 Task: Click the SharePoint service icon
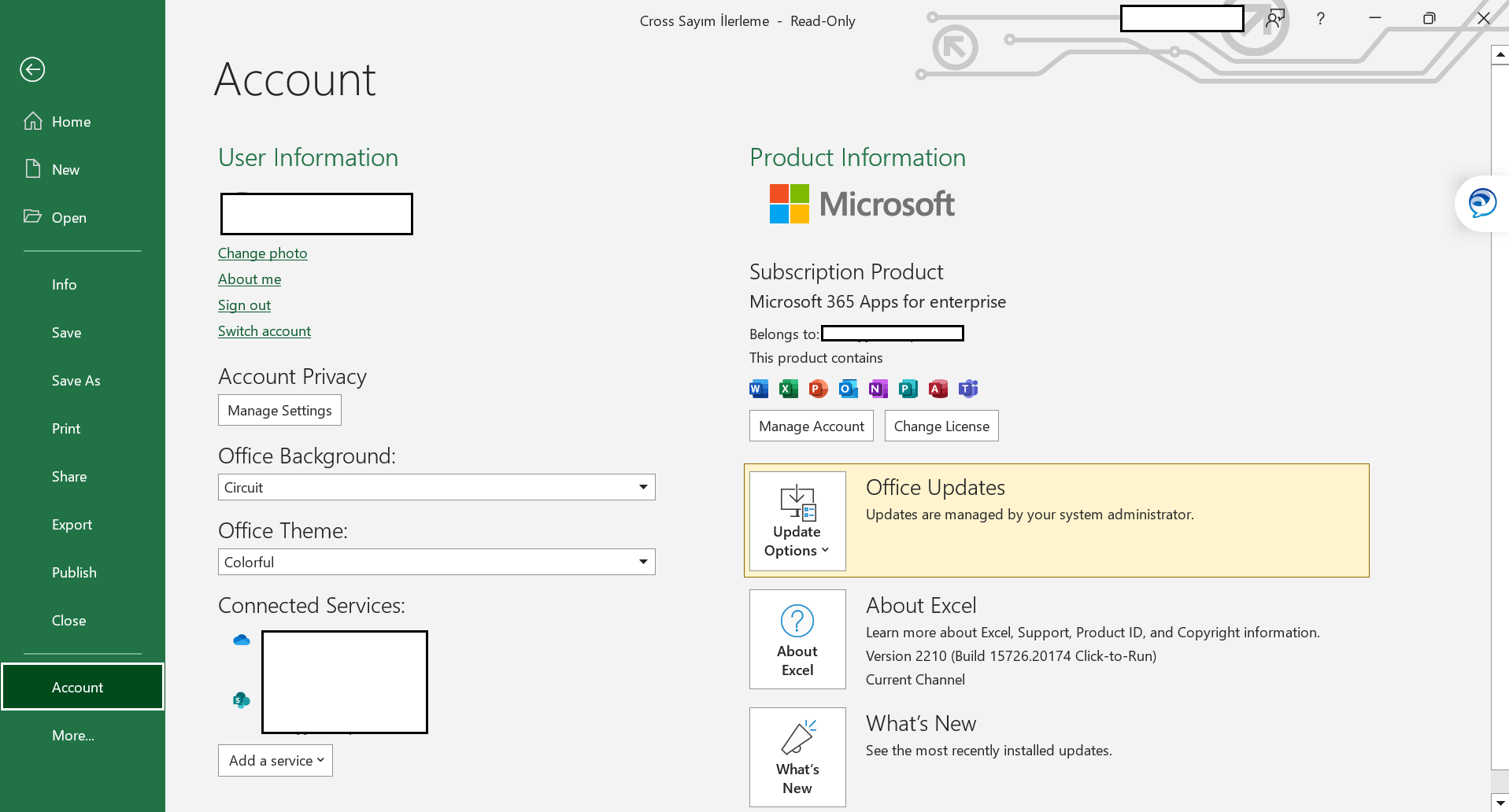[x=242, y=700]
